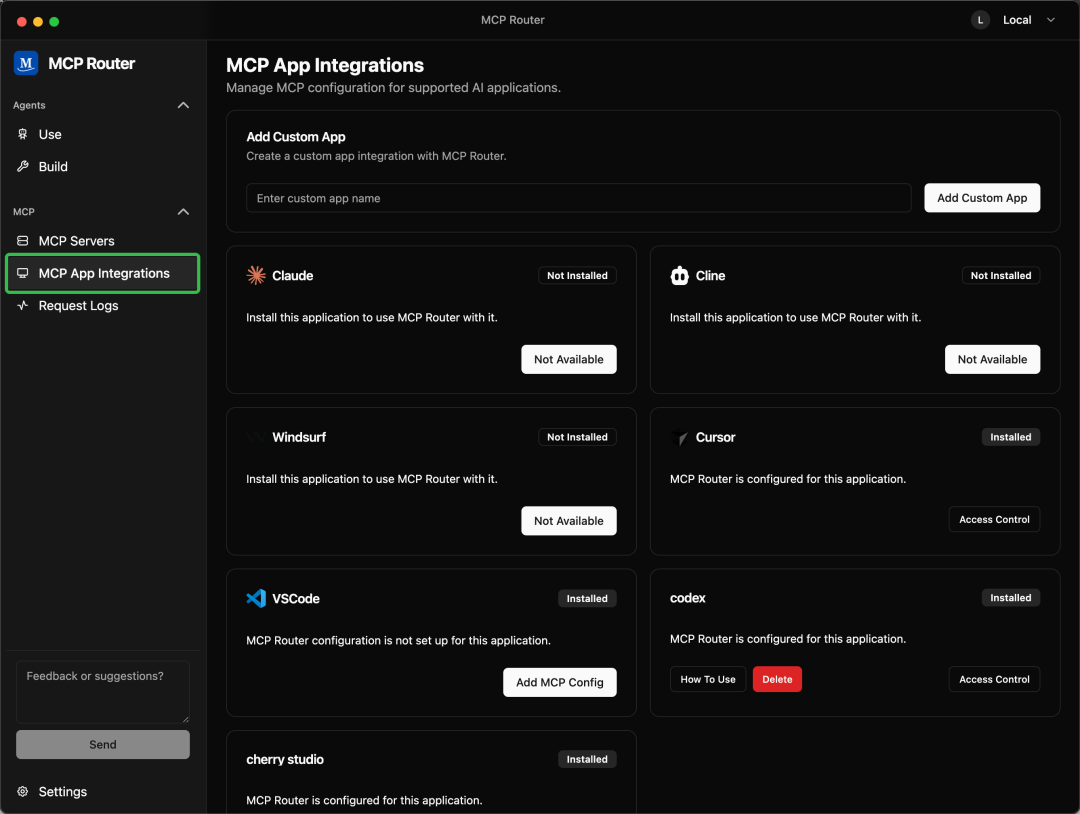1080x814 pixels.
Task: Click the Claude app icon on its card
Action: pos(256,275)
